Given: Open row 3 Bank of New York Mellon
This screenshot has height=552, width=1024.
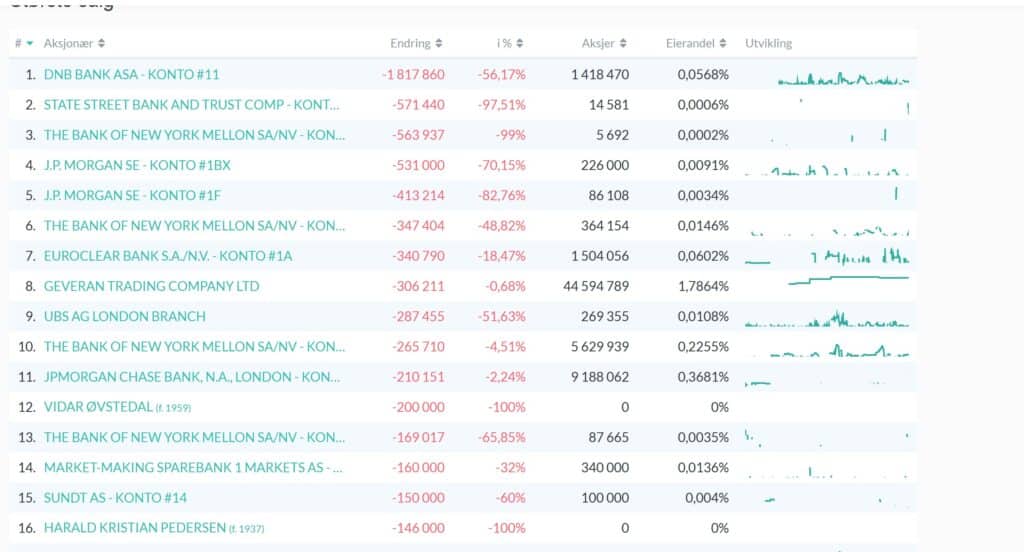Looking at the screenshot, I should point(194,135).
